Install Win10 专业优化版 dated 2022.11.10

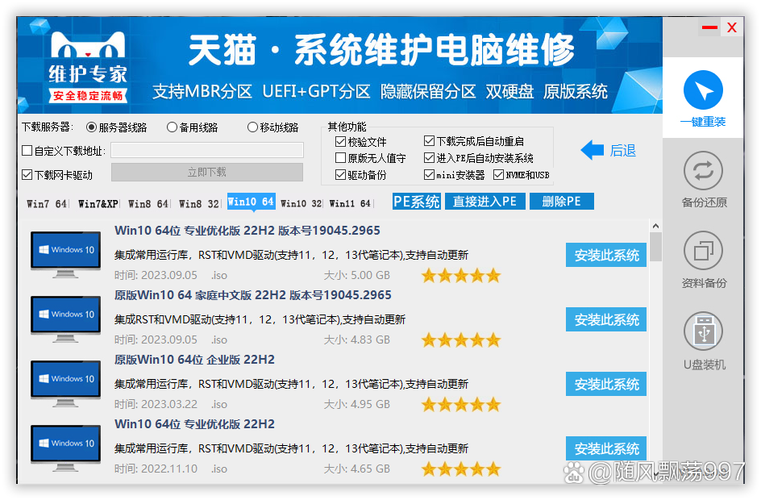606,448
